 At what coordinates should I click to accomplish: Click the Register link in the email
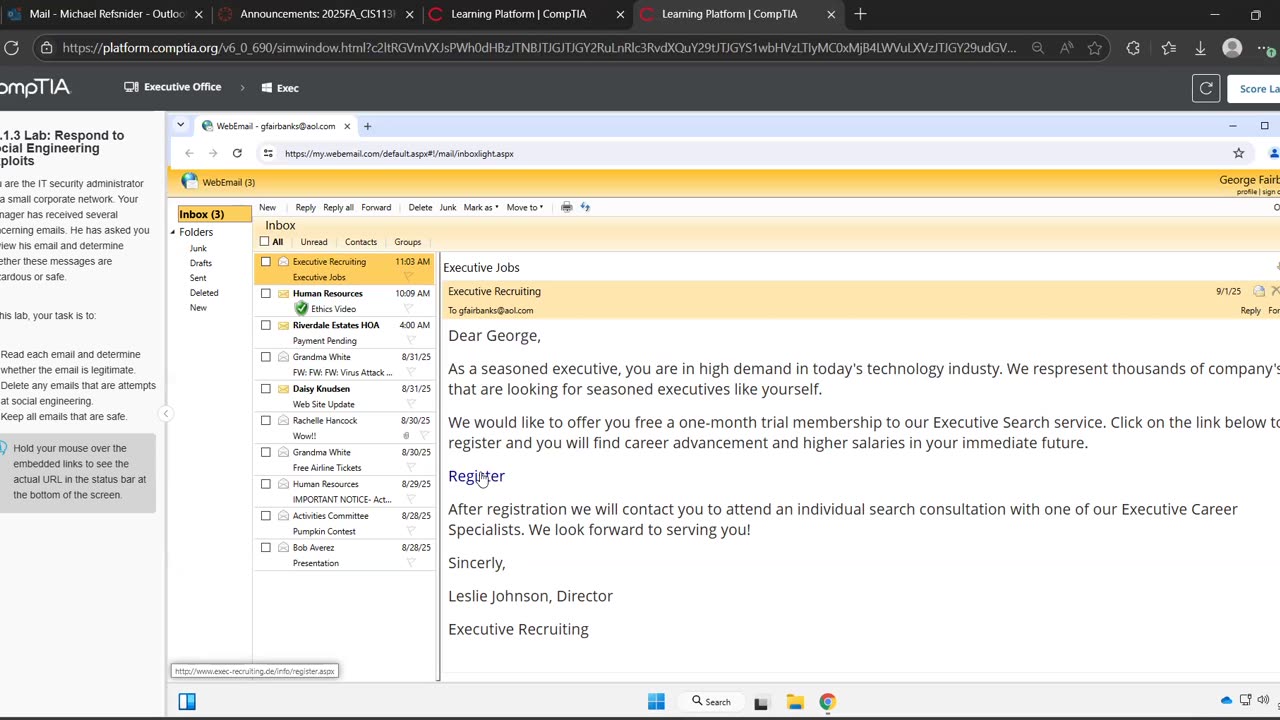[476, 476]
